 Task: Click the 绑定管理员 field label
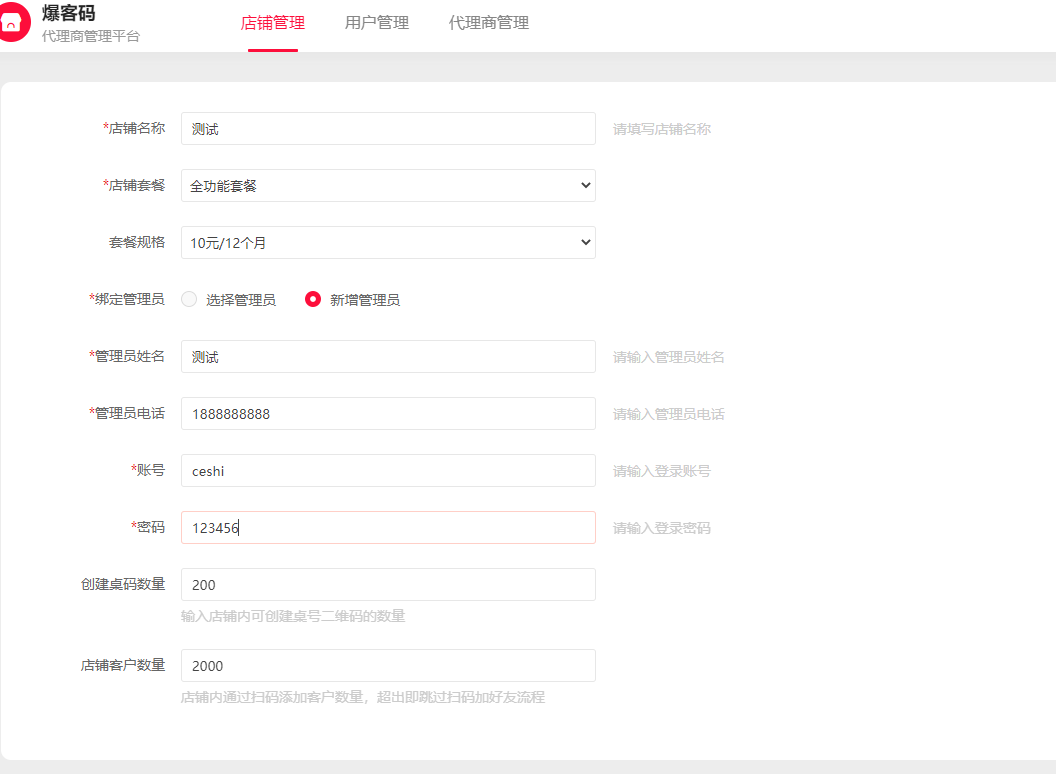pyautogui.click(x=129, y=299)
